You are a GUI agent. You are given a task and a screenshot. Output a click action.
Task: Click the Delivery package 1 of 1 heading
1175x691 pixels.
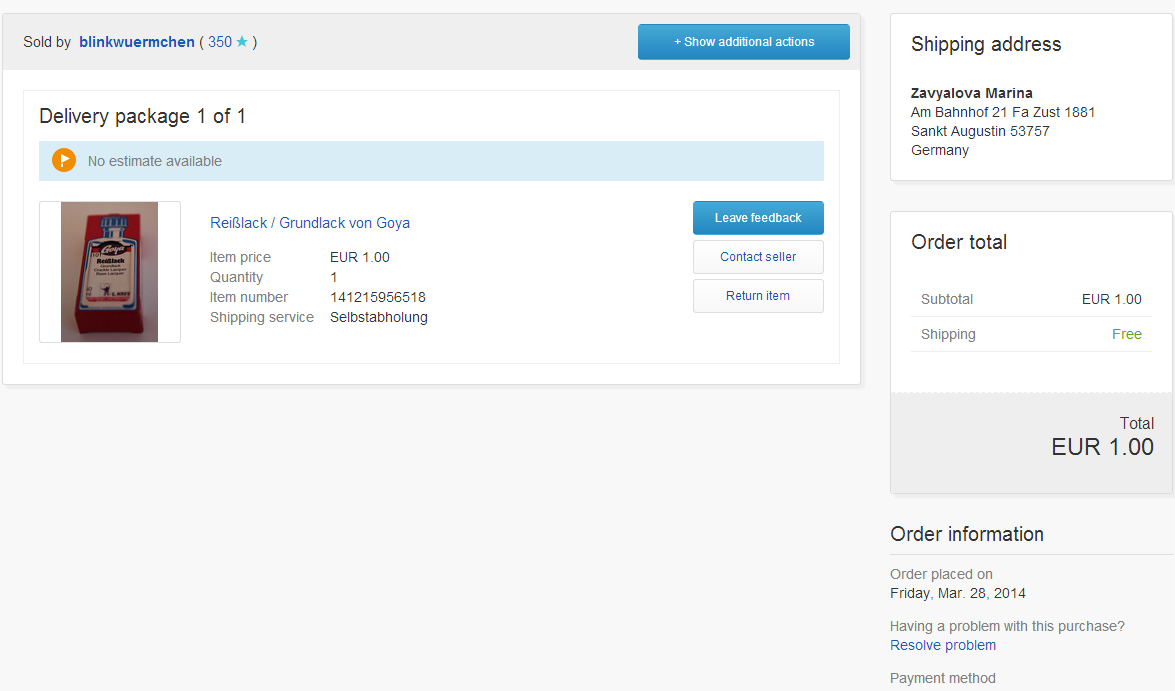pyautogui.click(x=143, y=116)
